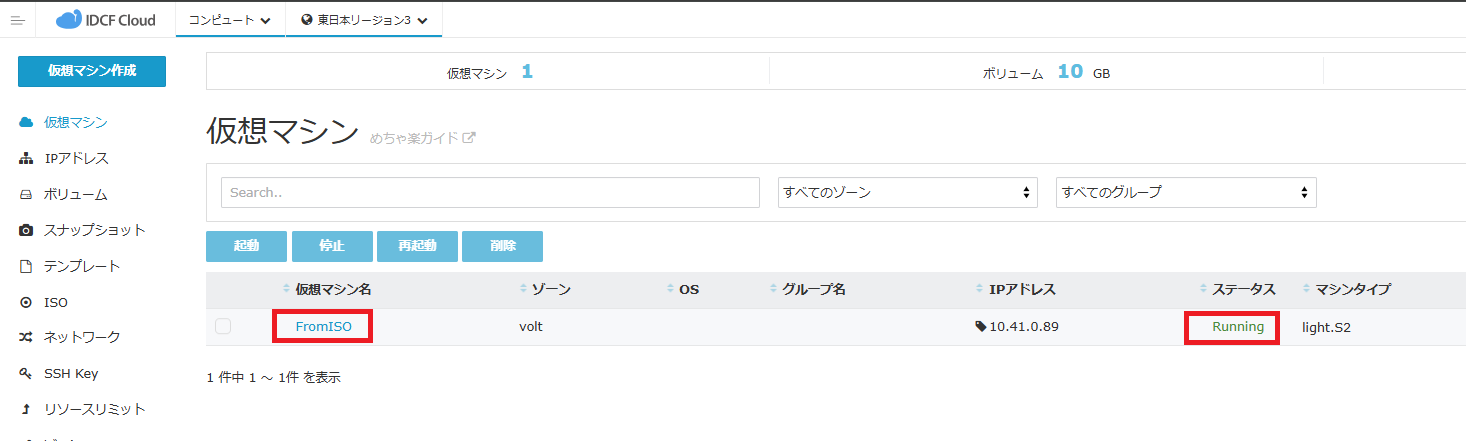Open テンプレート in the sidebar
This screenshot has width=1466, height=441.
tap(81, 266)
